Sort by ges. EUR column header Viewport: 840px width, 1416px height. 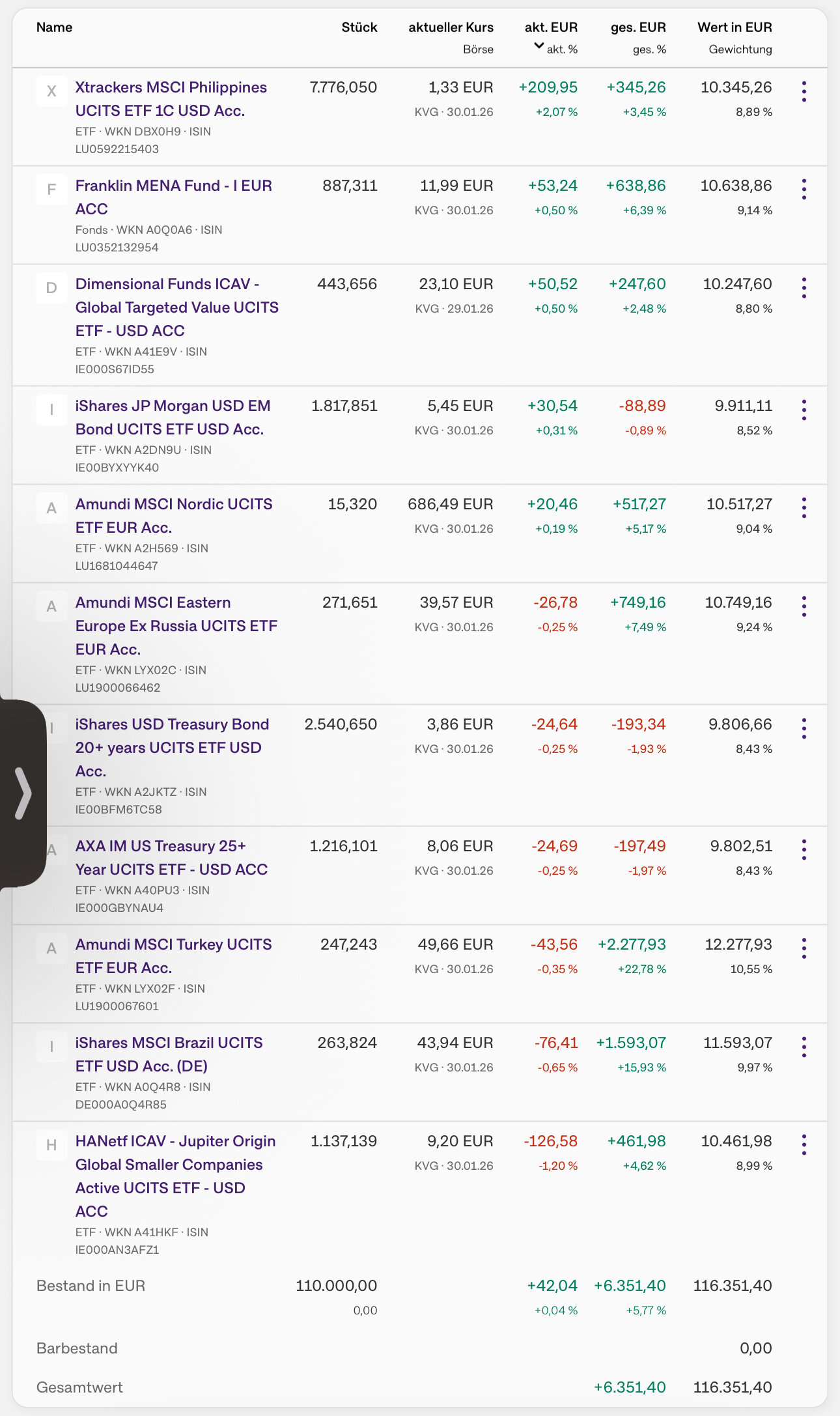click(x=637, y=27)
